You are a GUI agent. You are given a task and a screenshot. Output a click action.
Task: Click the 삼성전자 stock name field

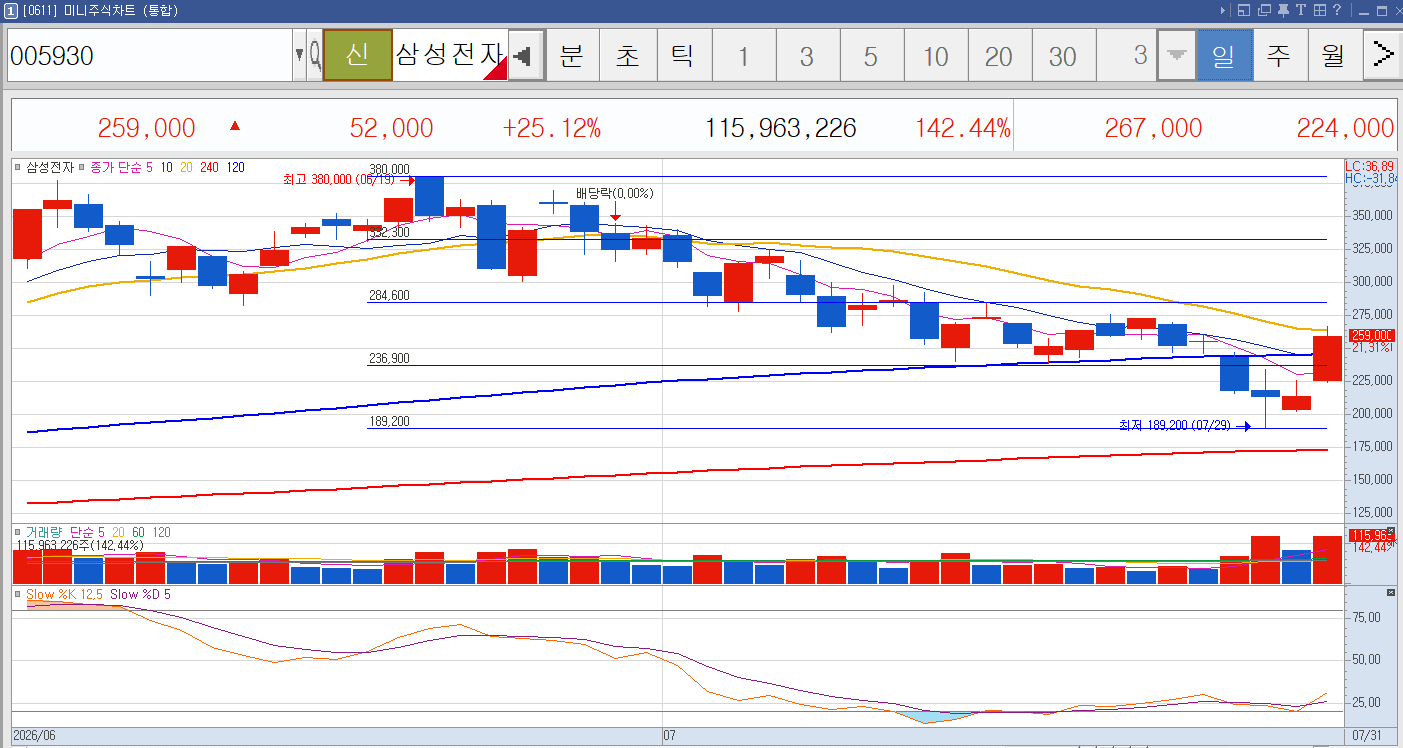tap(450, 55)
